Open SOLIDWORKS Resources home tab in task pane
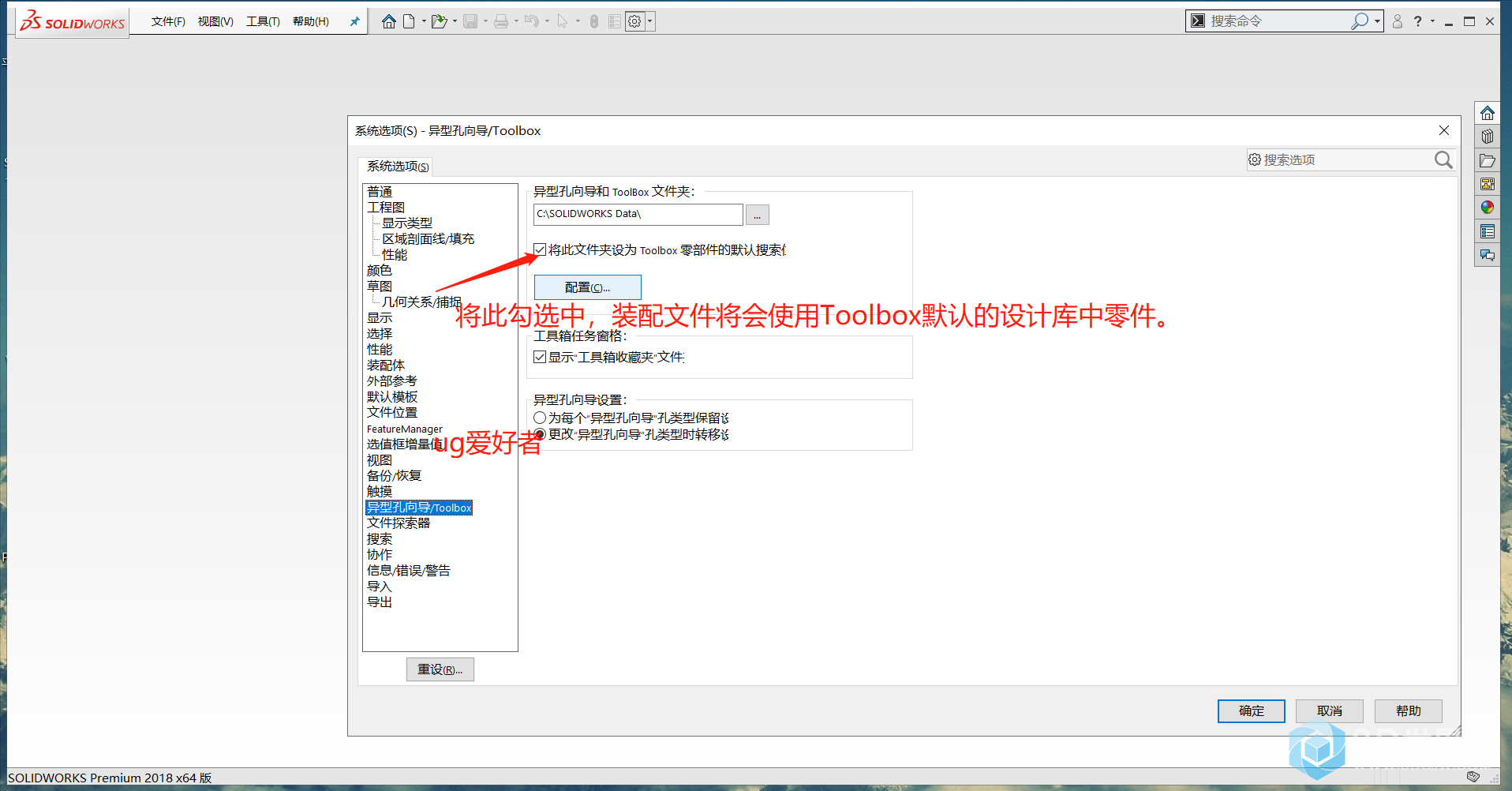Viewport: 1512px width, 791px height. [x=1488, y=113]
